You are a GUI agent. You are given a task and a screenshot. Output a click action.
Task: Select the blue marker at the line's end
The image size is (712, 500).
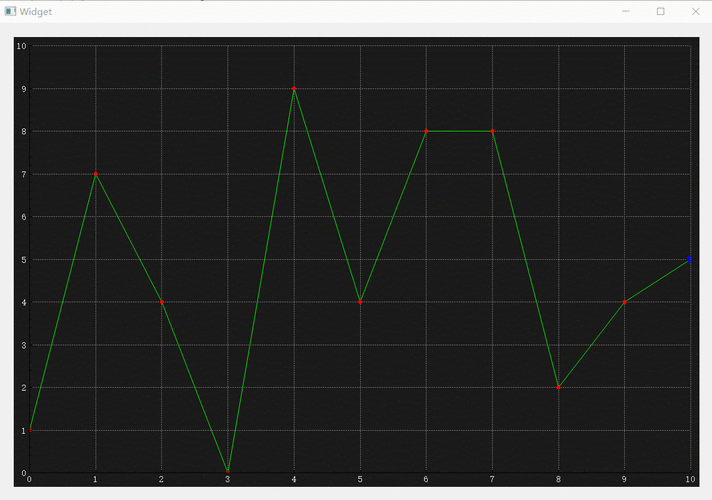pos(690,259)
